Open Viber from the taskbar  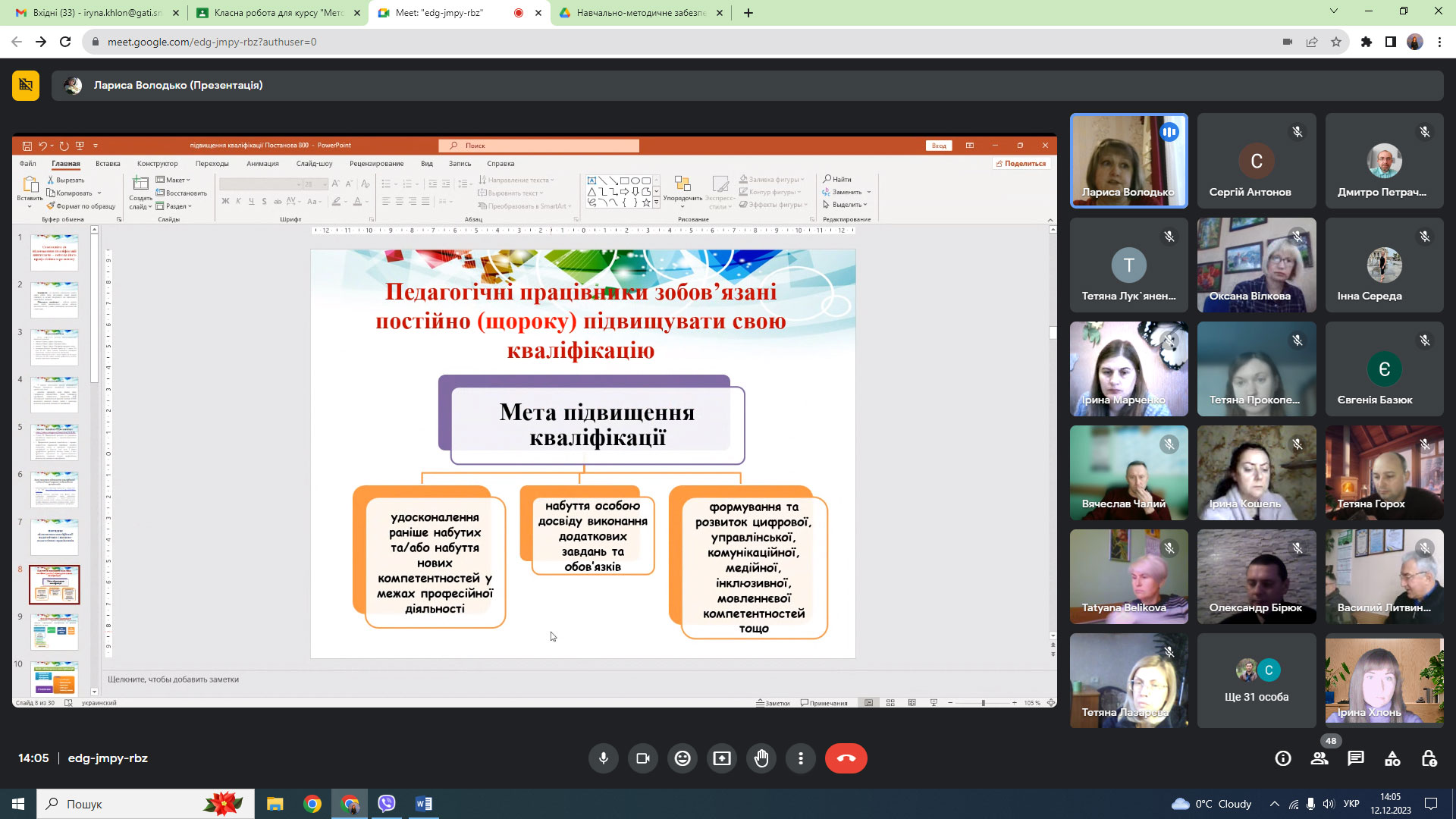coord(387,804)
